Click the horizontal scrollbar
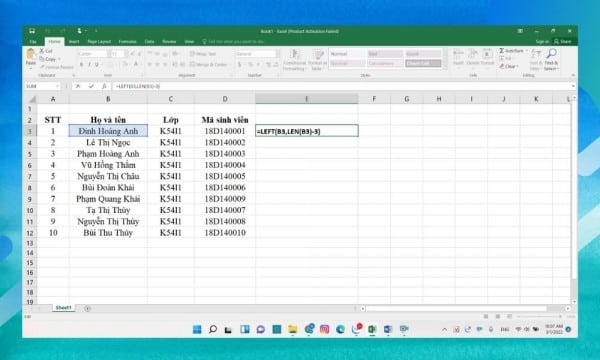Screen dimensions: 600x360 click(x=456, y=309)
